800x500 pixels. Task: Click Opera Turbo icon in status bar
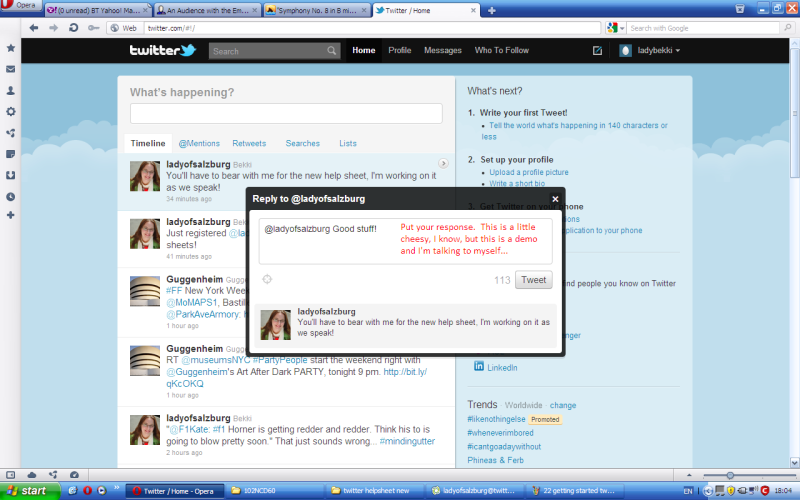74,474
